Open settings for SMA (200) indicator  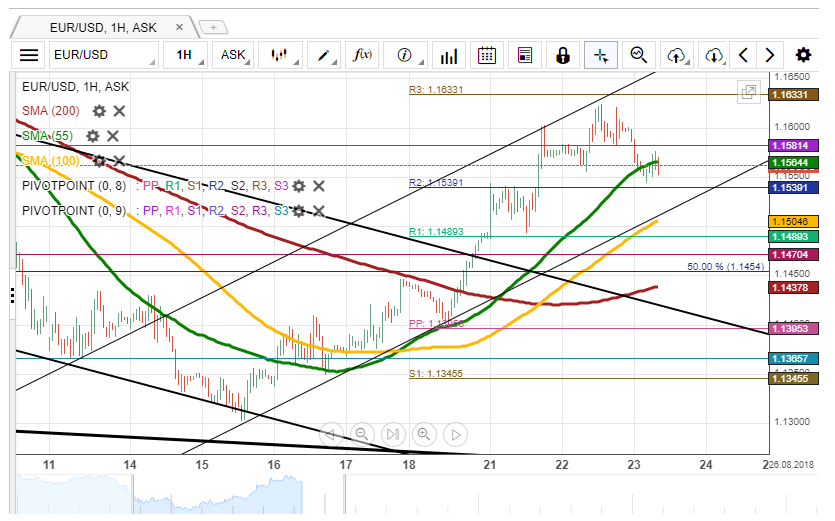point(99,111)
